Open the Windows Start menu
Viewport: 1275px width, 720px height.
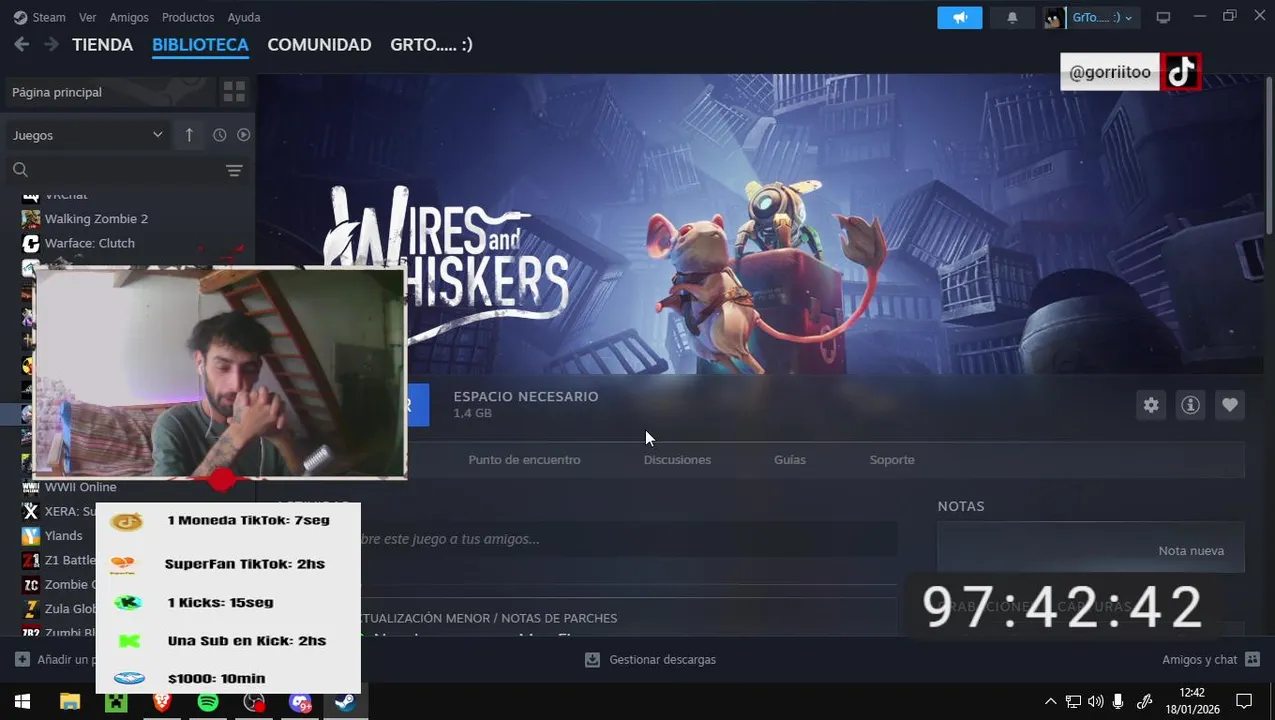[x=22, y=702]
